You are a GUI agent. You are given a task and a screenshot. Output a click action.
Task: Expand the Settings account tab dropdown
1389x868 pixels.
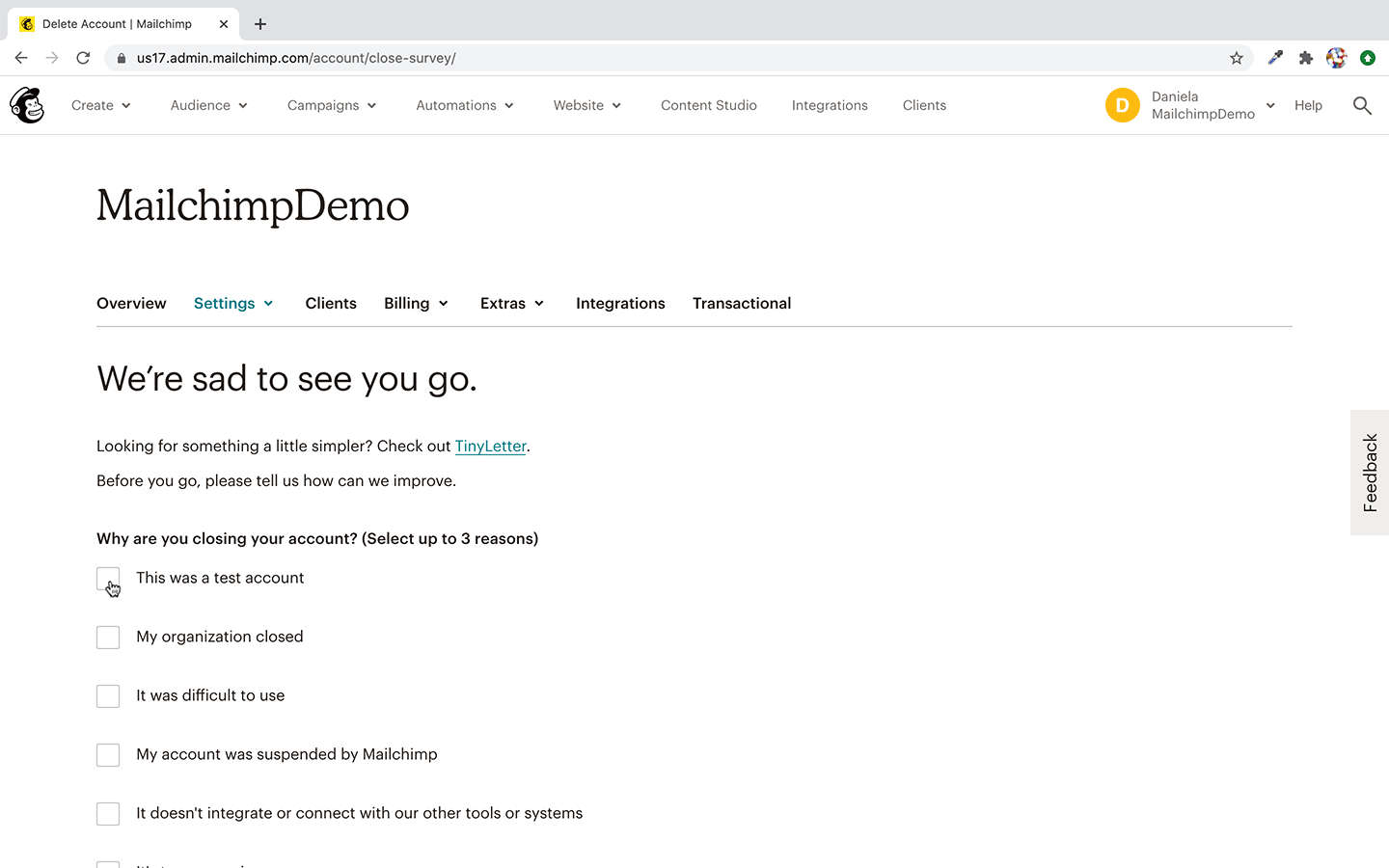(234, 303)
